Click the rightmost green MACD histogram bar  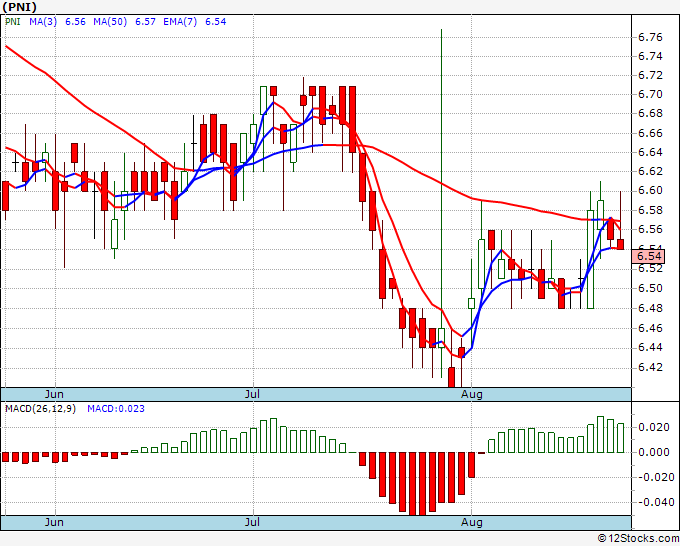(621, 438)
